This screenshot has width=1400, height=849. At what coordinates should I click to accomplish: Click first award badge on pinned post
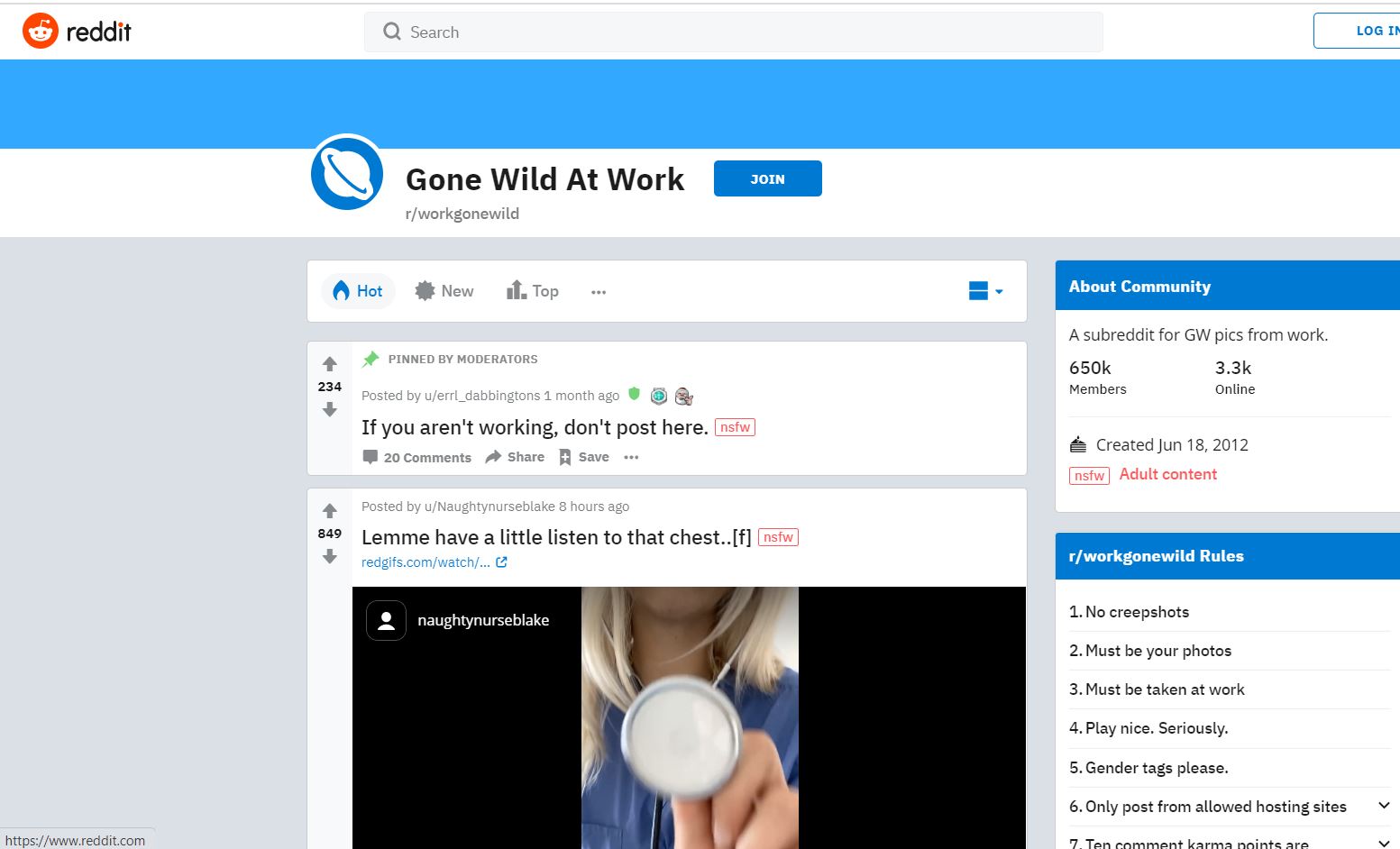point(659,396)
